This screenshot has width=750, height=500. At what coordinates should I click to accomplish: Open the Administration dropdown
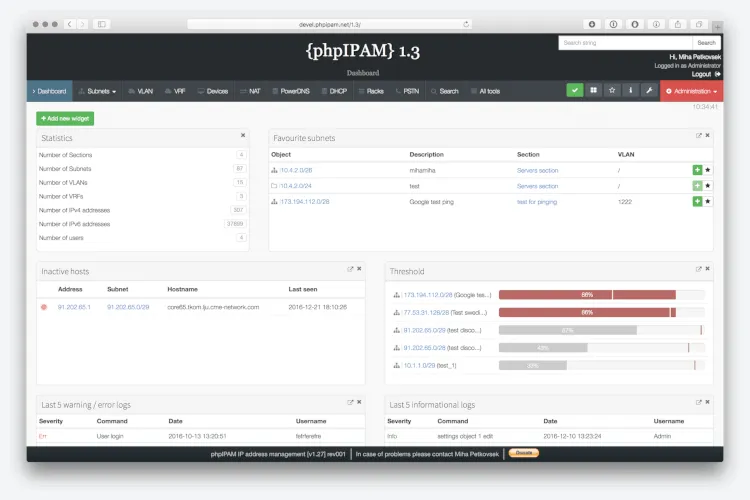tap(692, 91)
